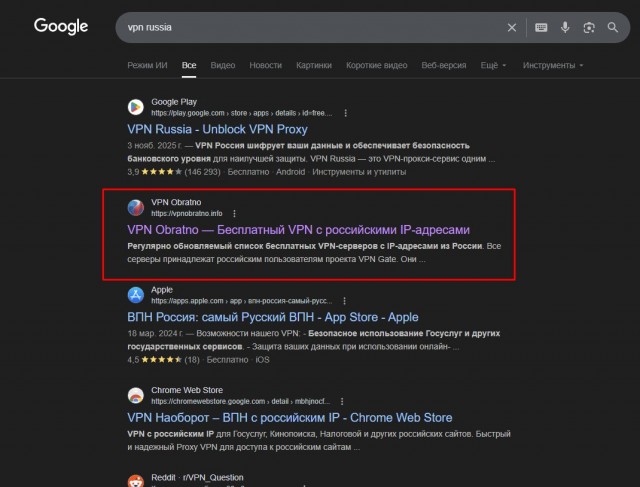
Task: Open the on-screen keyboard icon
Action: (541, 27)
